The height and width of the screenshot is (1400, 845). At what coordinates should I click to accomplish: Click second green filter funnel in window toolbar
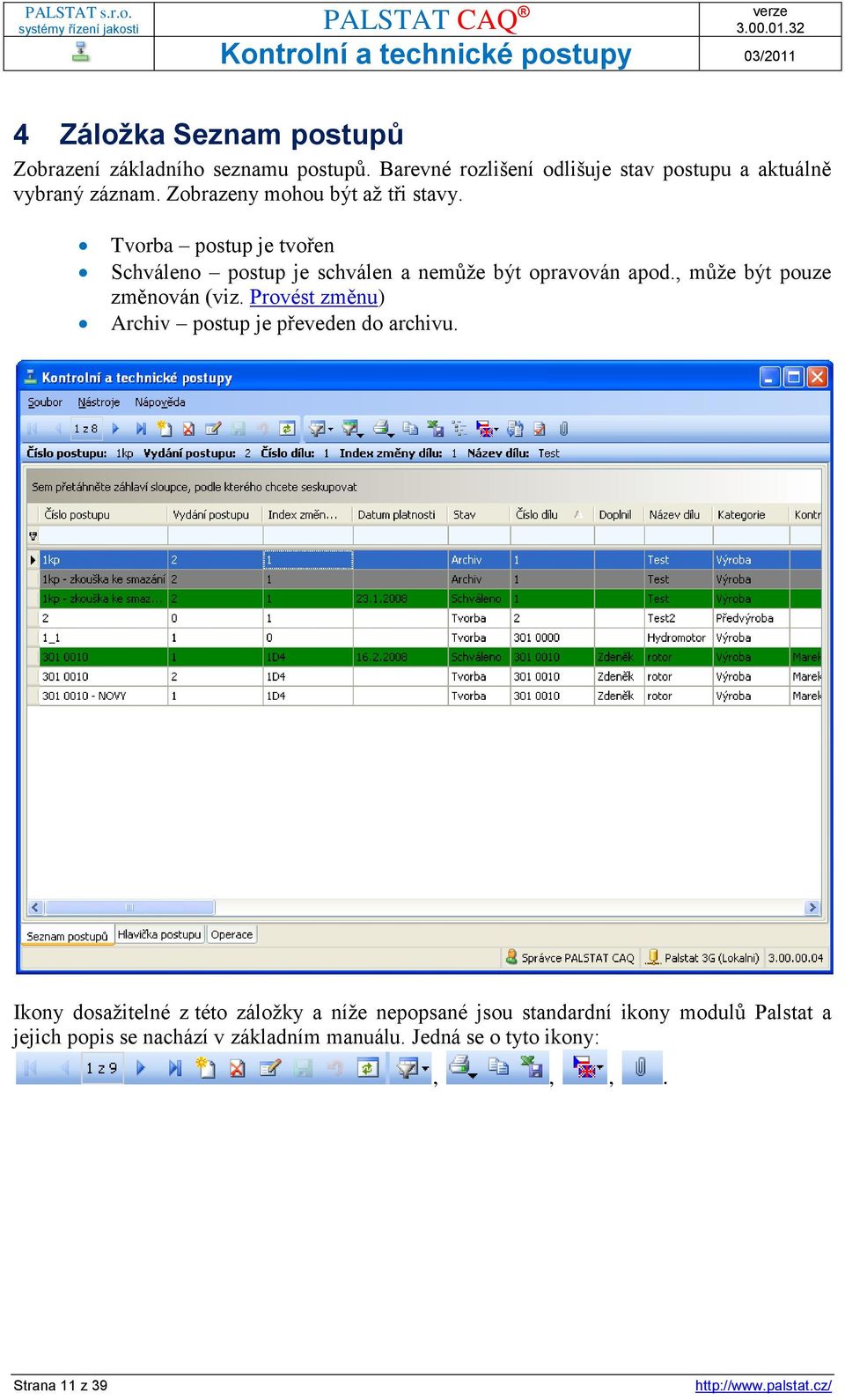tap(349, 428)
